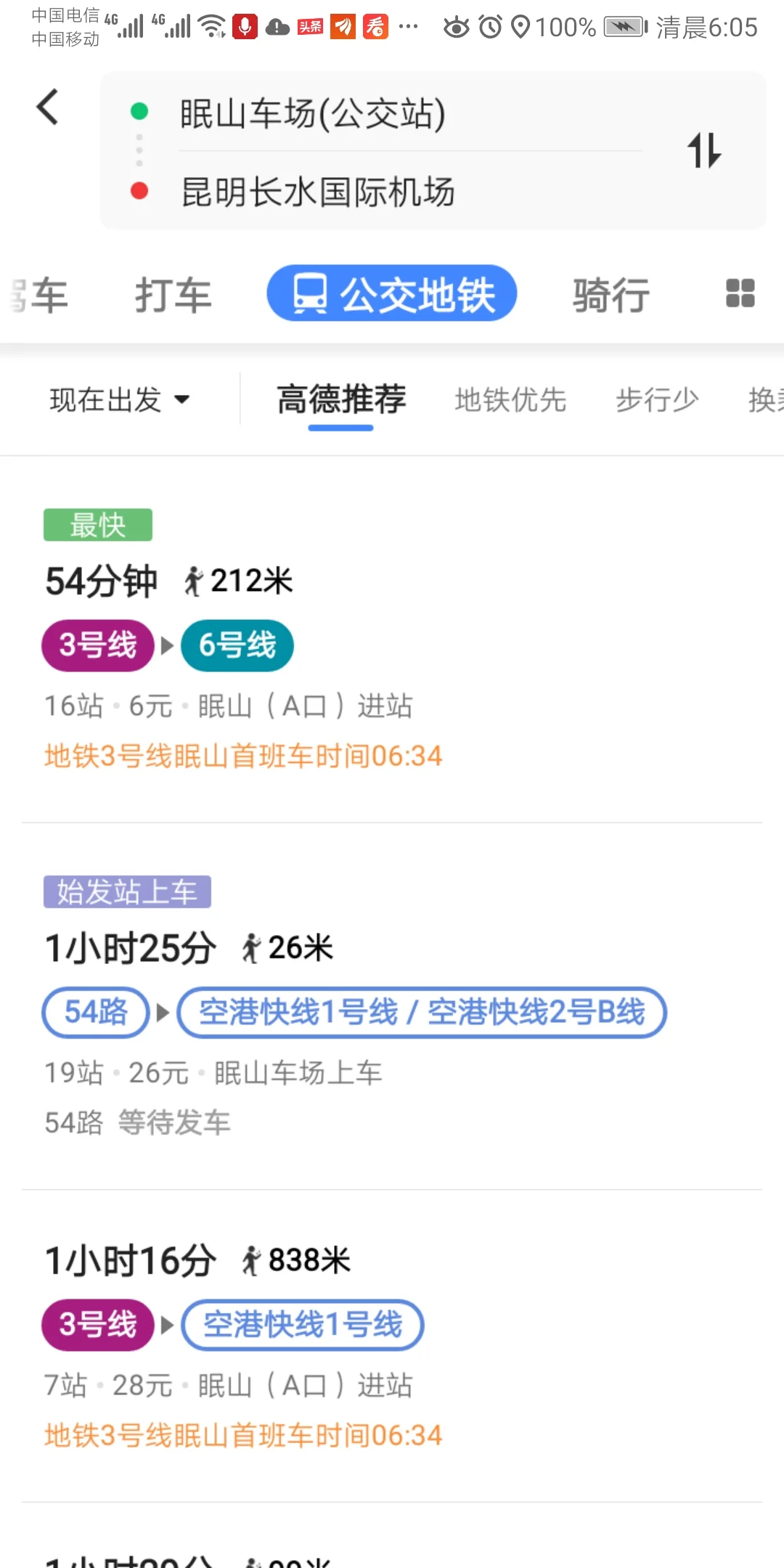Select the 步行少 less-walking option

[x=656, y=400]
